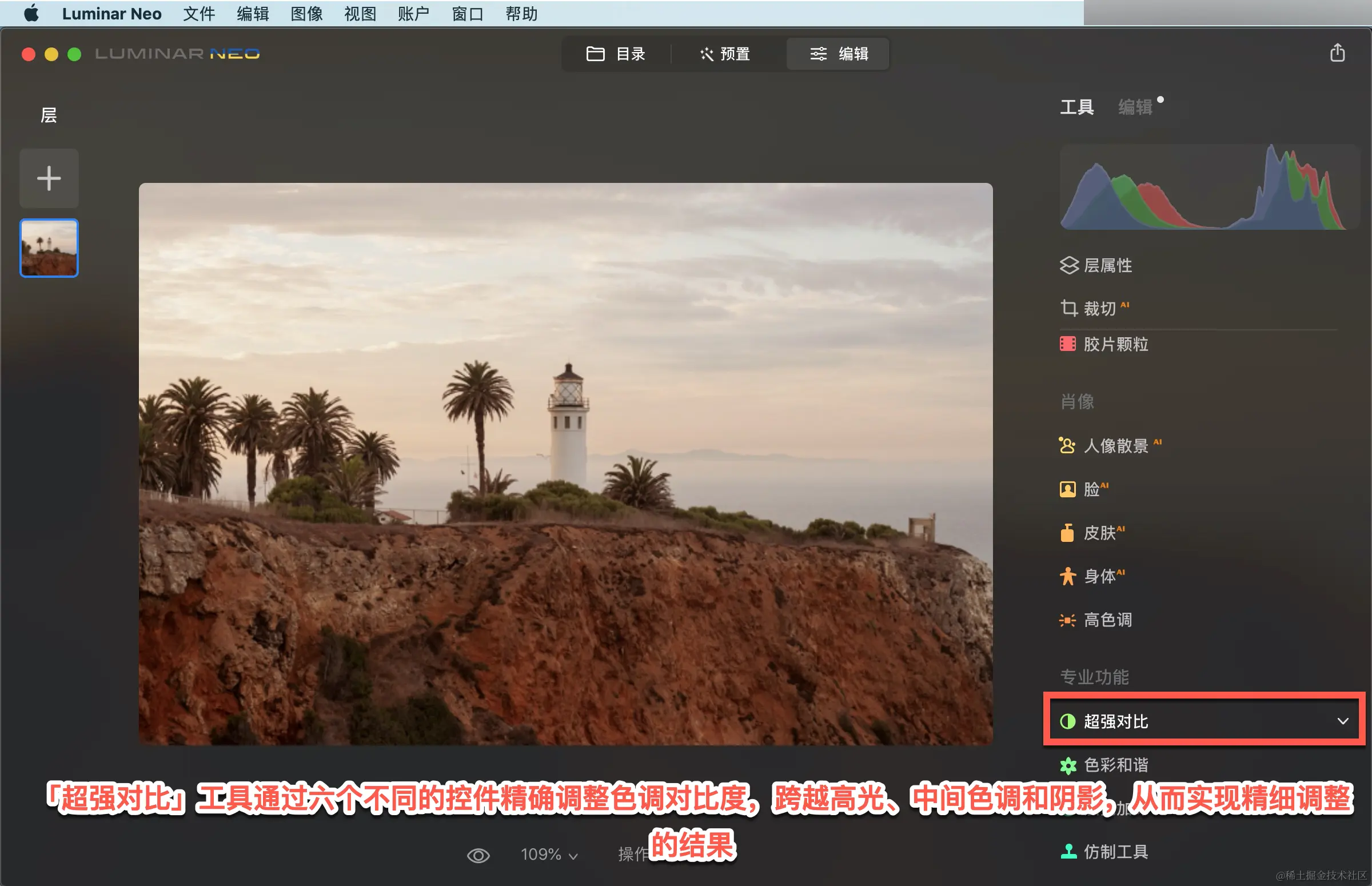Toggle the eye preview icon below image
1372x886 pixels.
click(478, 855)
